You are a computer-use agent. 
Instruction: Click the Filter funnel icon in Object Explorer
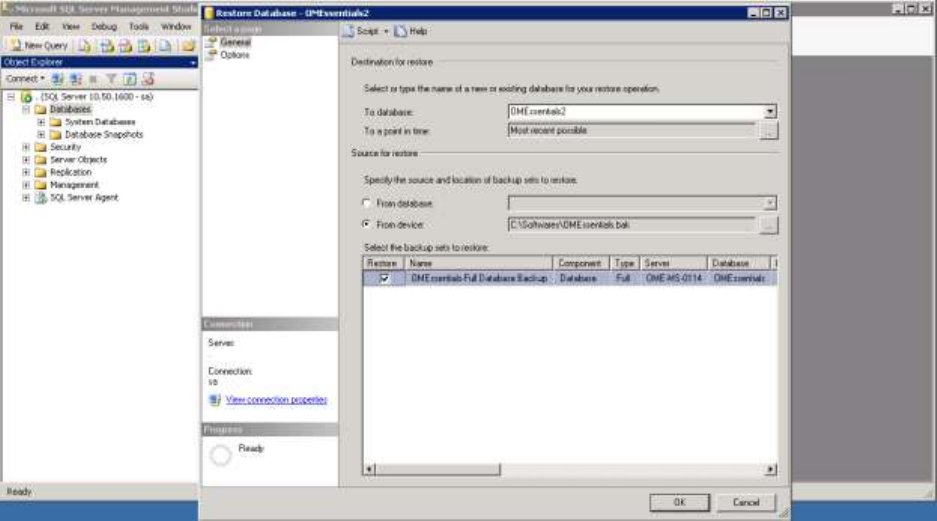coord(111,79)
